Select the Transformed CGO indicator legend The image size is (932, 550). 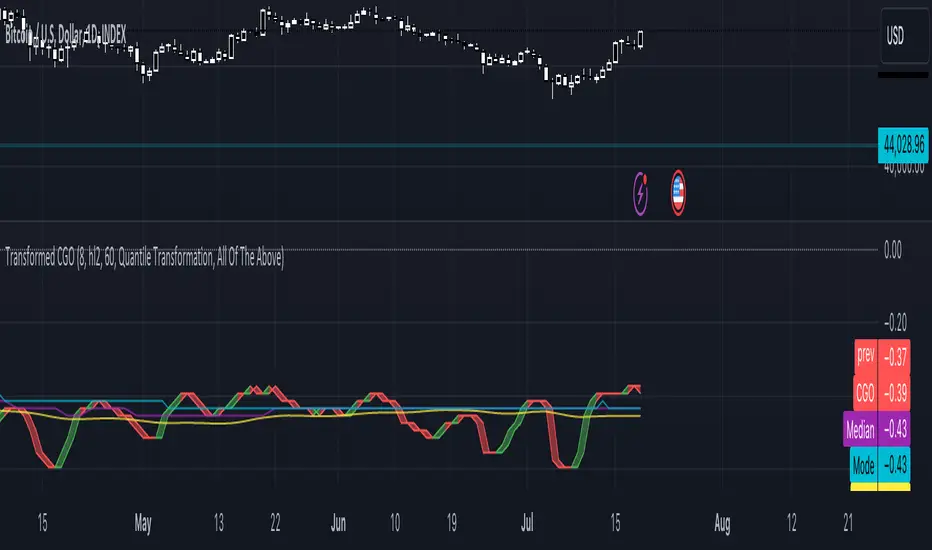[x=146, y=258]
